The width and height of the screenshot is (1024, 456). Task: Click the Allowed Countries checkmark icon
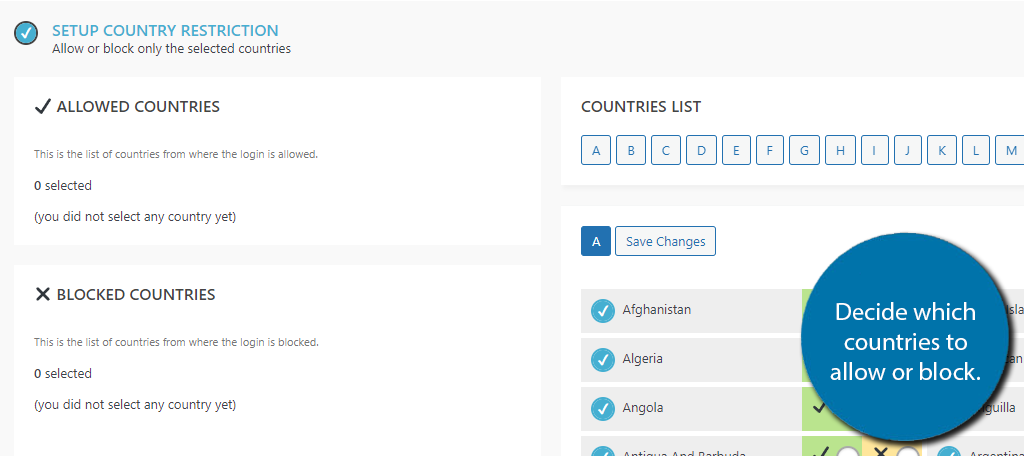click(x=42, y=106)
